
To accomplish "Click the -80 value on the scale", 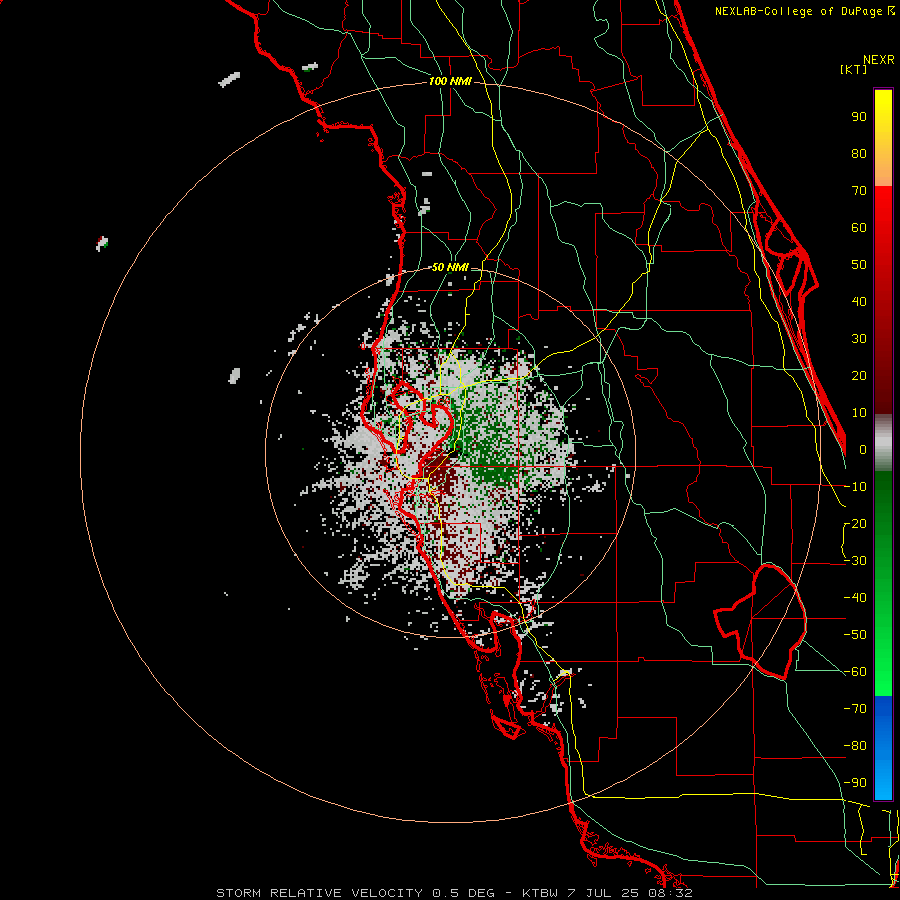I will click(855, 746).
